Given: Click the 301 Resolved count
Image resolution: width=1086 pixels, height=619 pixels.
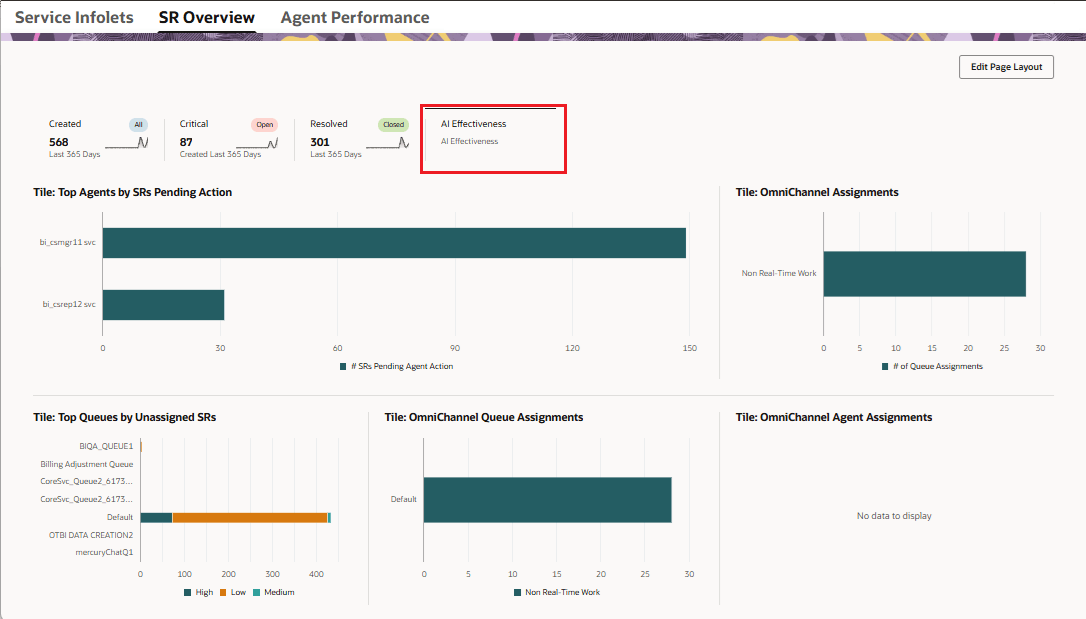Looking at the screenshot, I should click(320, 142).
